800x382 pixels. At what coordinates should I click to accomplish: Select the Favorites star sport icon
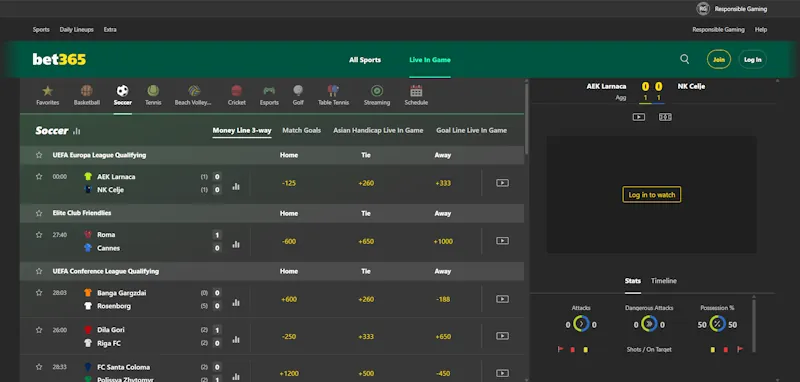(47, 91)
